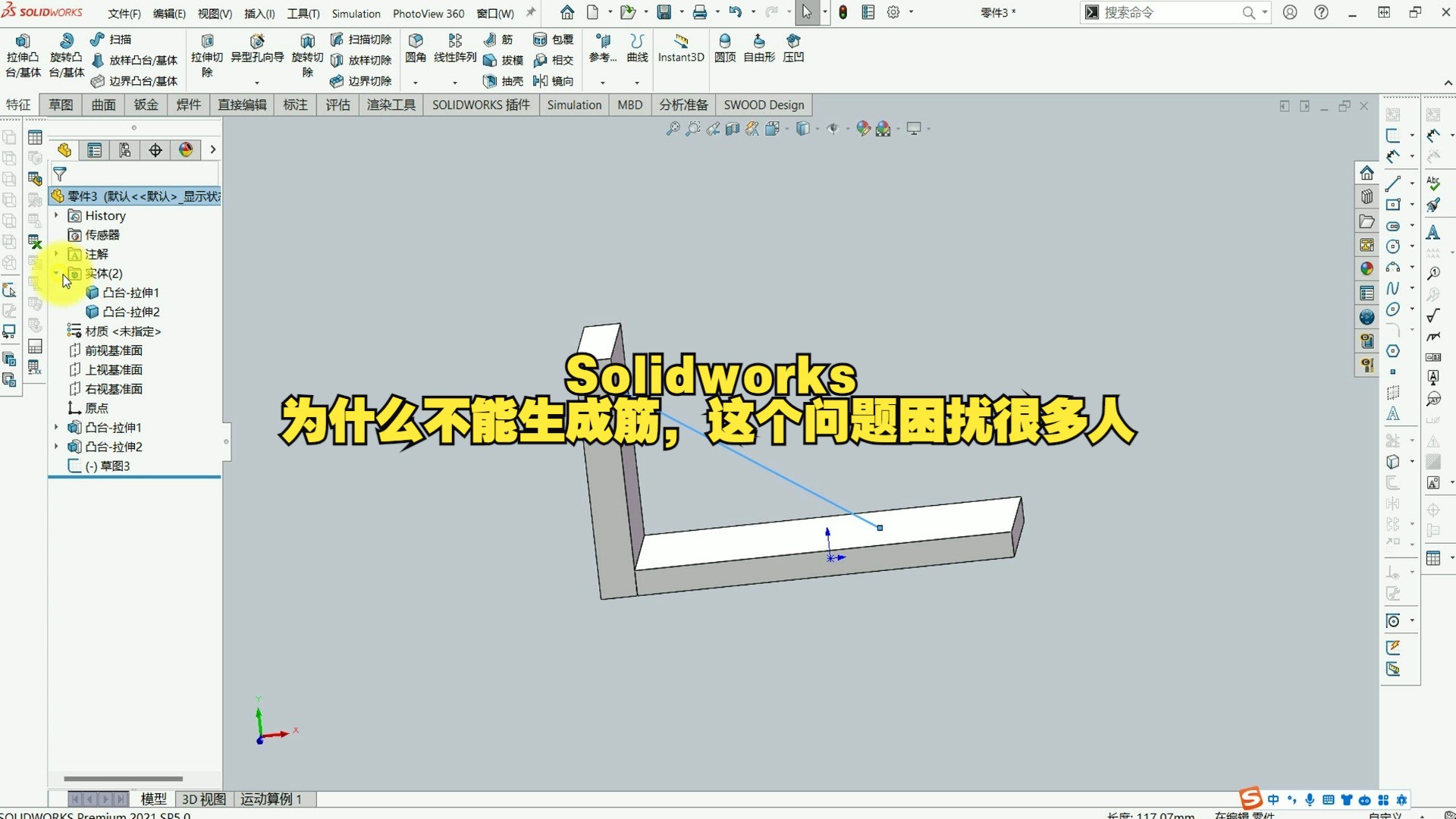The height and width of the screenshot is (819, 1456).
Task: Click the Save button in the toolbar
Action: click(663, 12)
